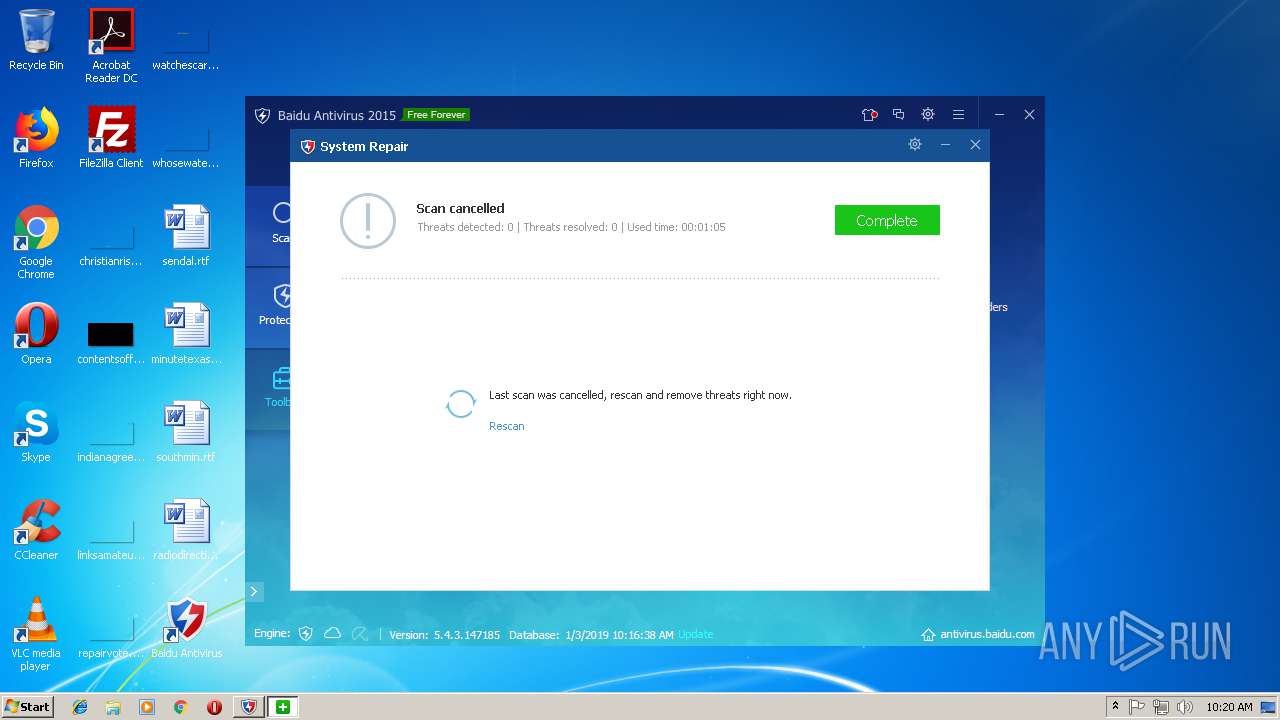Open media player from taskbar
The image size is (1280, 720).
(147, 707)
